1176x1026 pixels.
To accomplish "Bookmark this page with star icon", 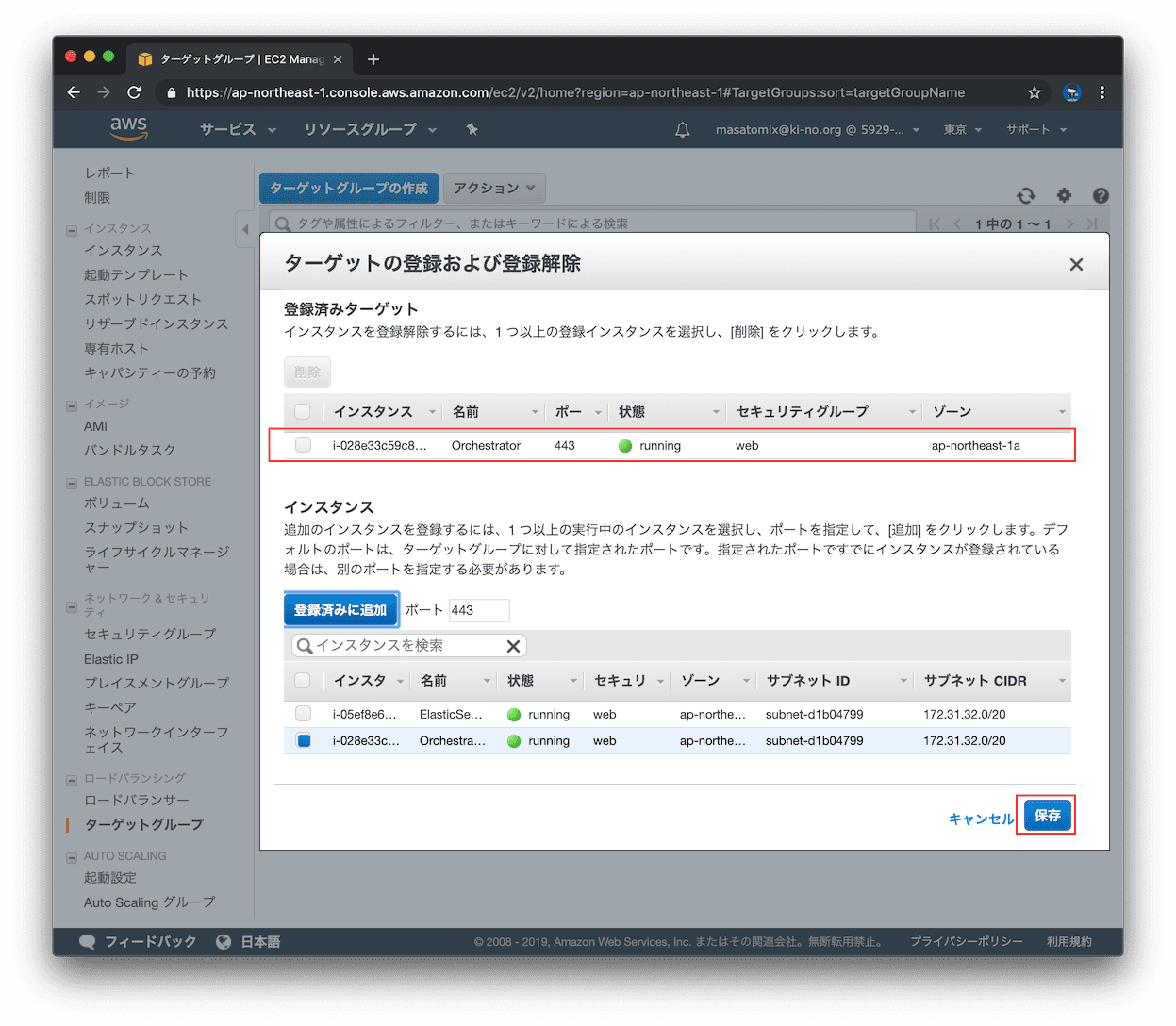I will click(x=1035, y=92).
